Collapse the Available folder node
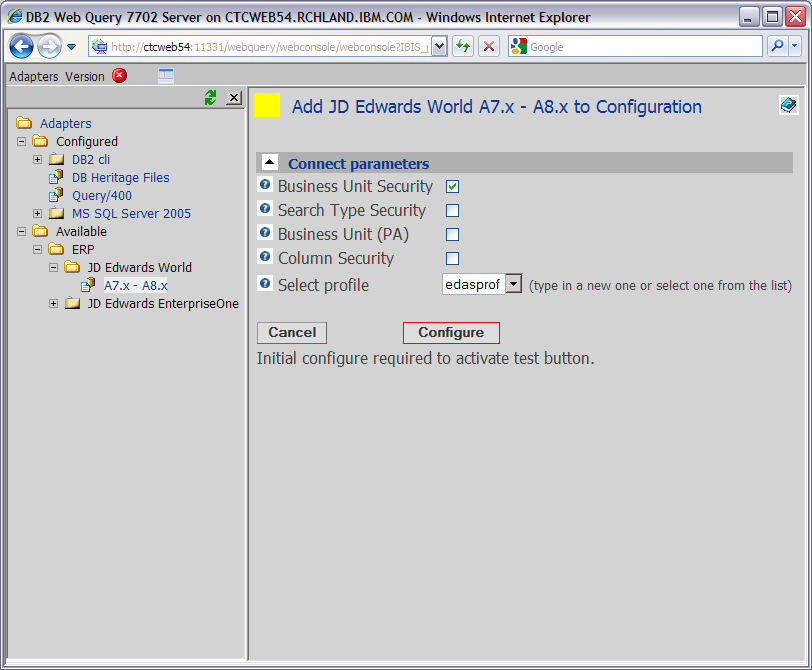The width and height of the screenshot is (812, 670). 21,231
